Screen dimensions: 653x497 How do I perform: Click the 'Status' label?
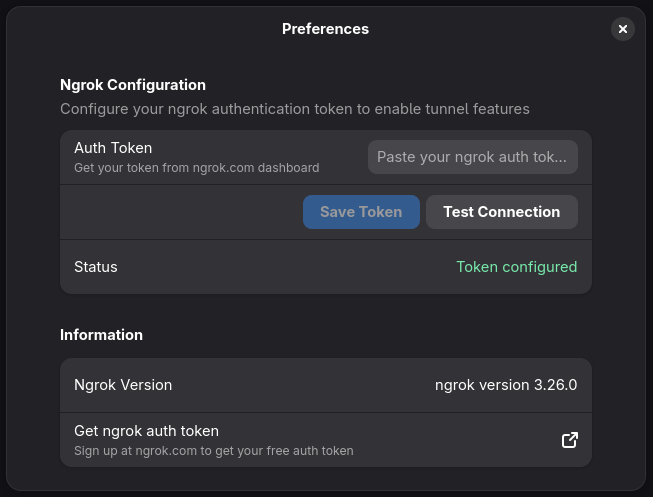(96, 267)
